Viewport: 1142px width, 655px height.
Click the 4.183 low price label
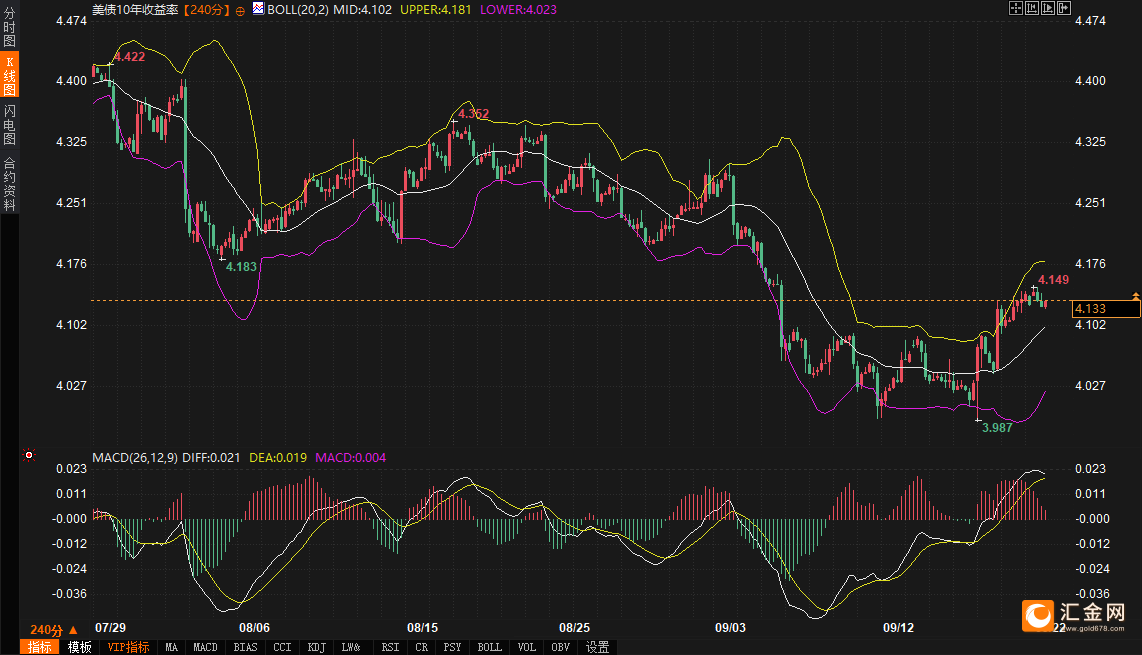(241, 267)
